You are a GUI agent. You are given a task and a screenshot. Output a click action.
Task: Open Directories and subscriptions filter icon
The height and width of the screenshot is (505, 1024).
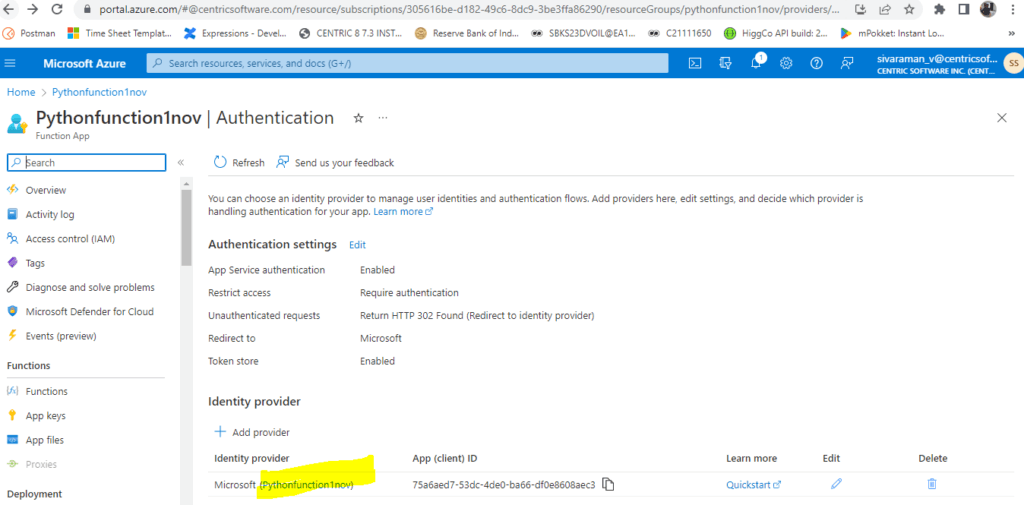(x=726, y=63)
